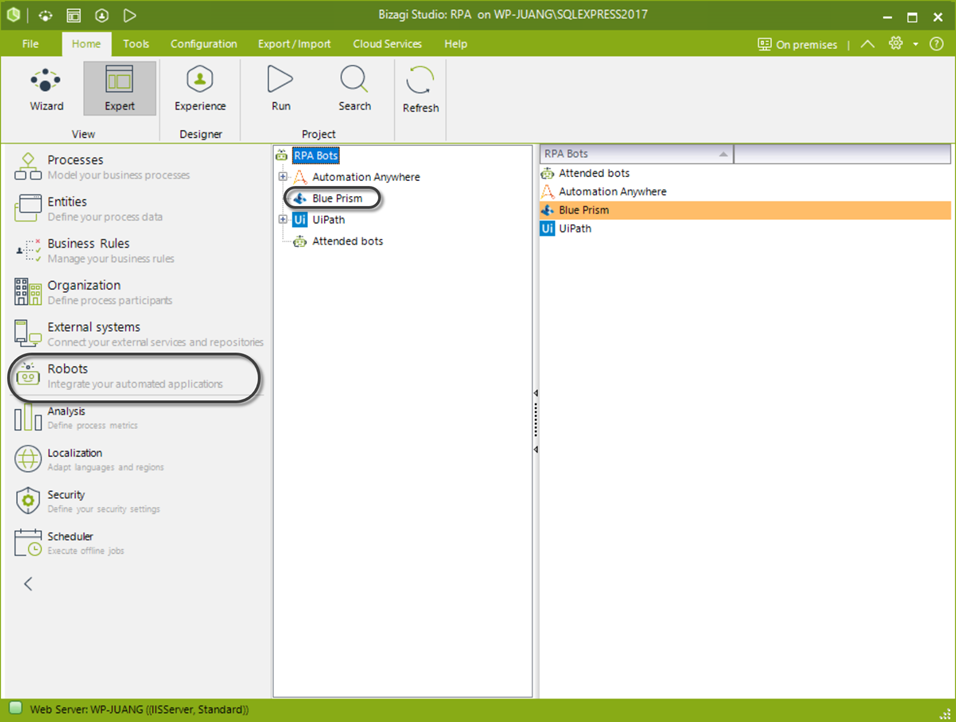
Task: Open the Tools tab
Action: click(136, 44)
